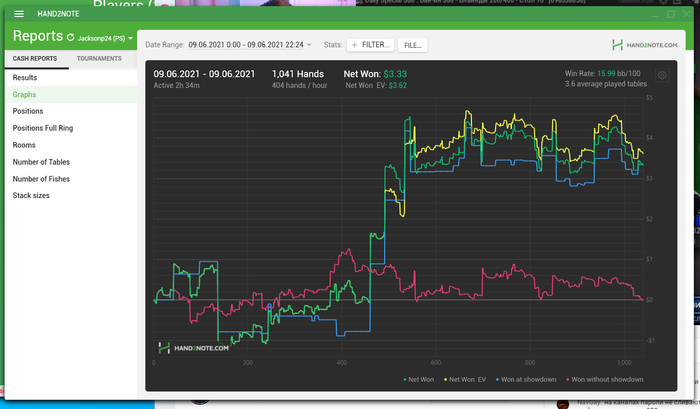Open the hamburger menu in Hand2Note
Screen dimensions: 700x409
click(19, 14)
